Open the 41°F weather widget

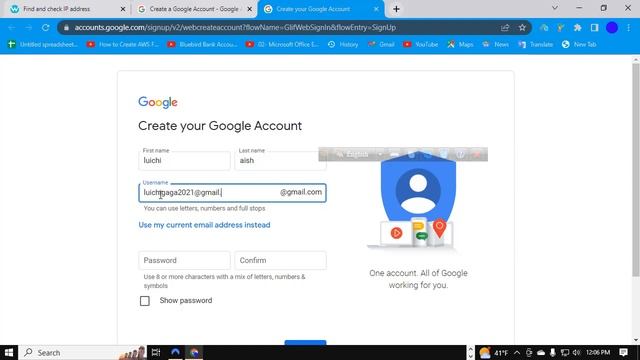(x=493, y=353)
